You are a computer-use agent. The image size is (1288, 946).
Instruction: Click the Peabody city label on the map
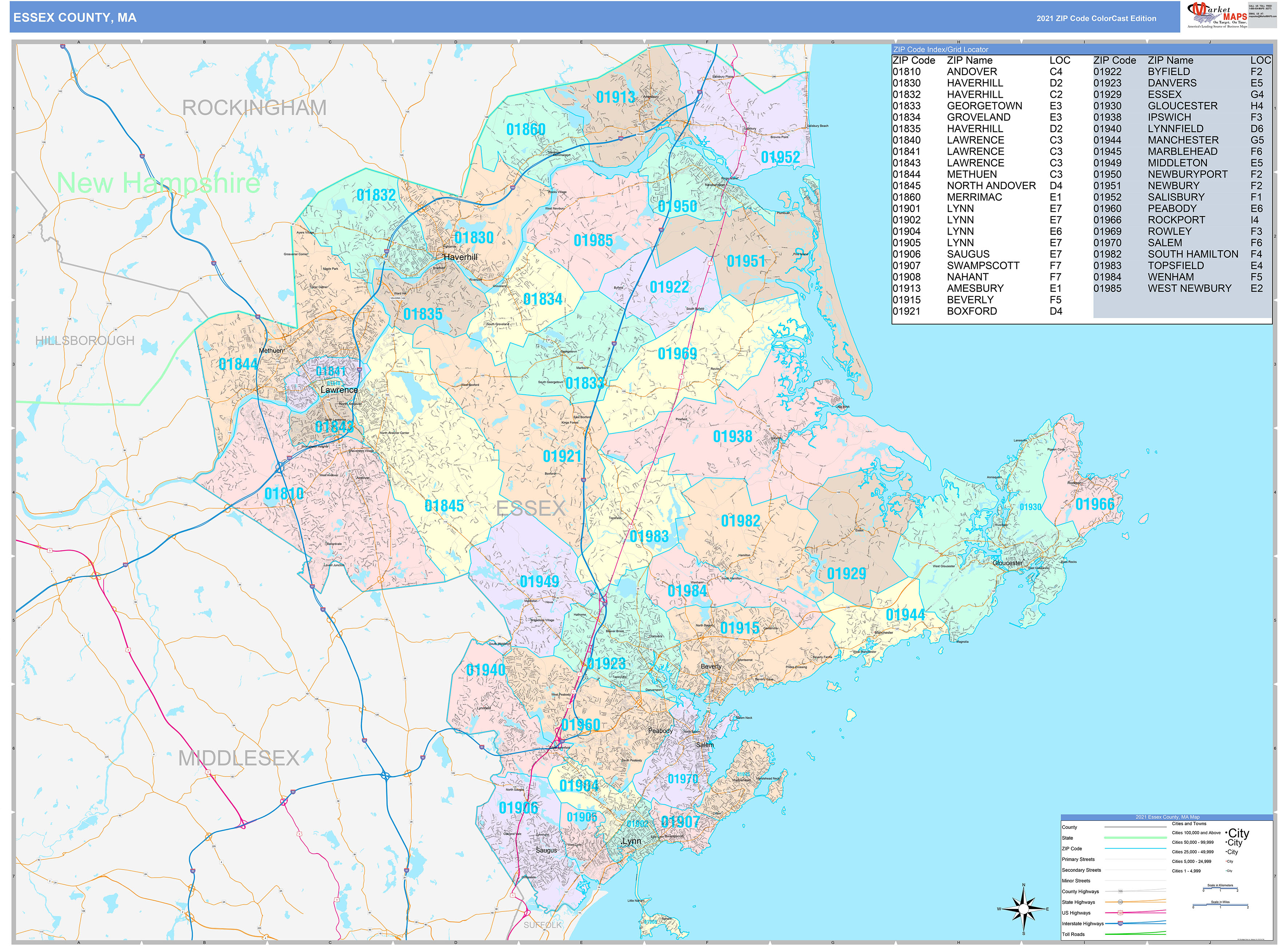[661, 731]
